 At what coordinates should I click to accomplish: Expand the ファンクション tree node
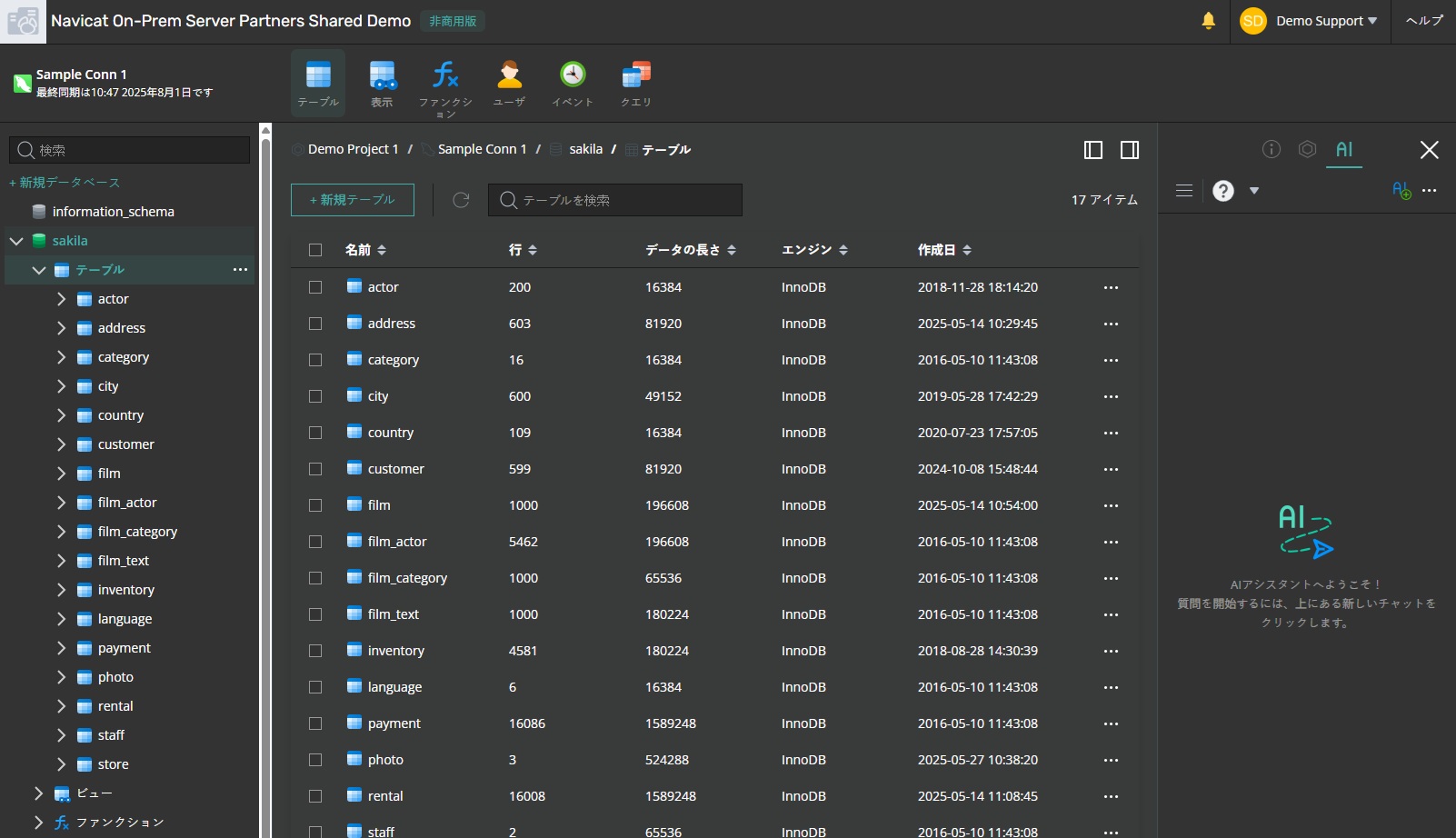pyautogui.click(x=39, y=823)
